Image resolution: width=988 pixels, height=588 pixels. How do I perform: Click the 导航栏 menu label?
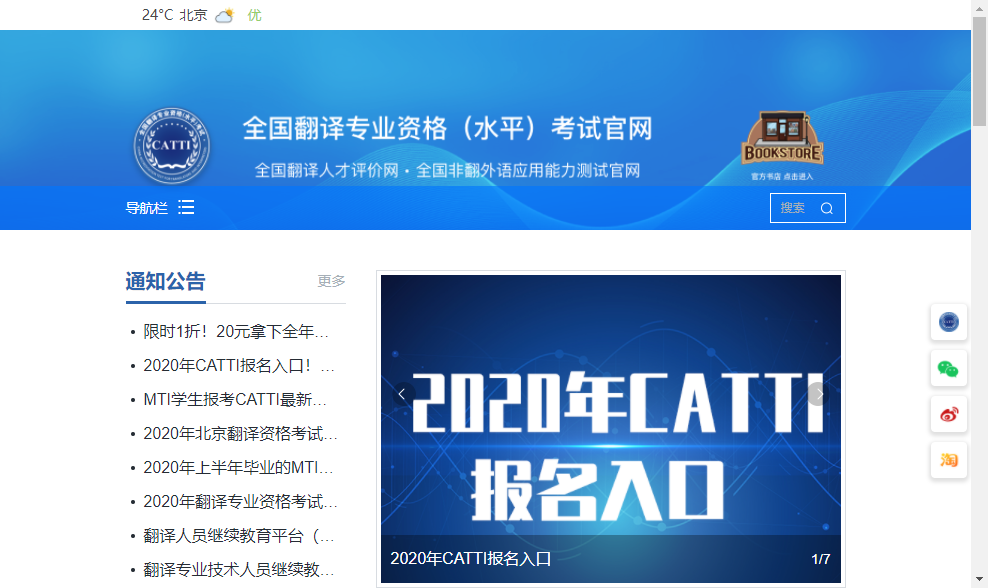pos(146,207)
